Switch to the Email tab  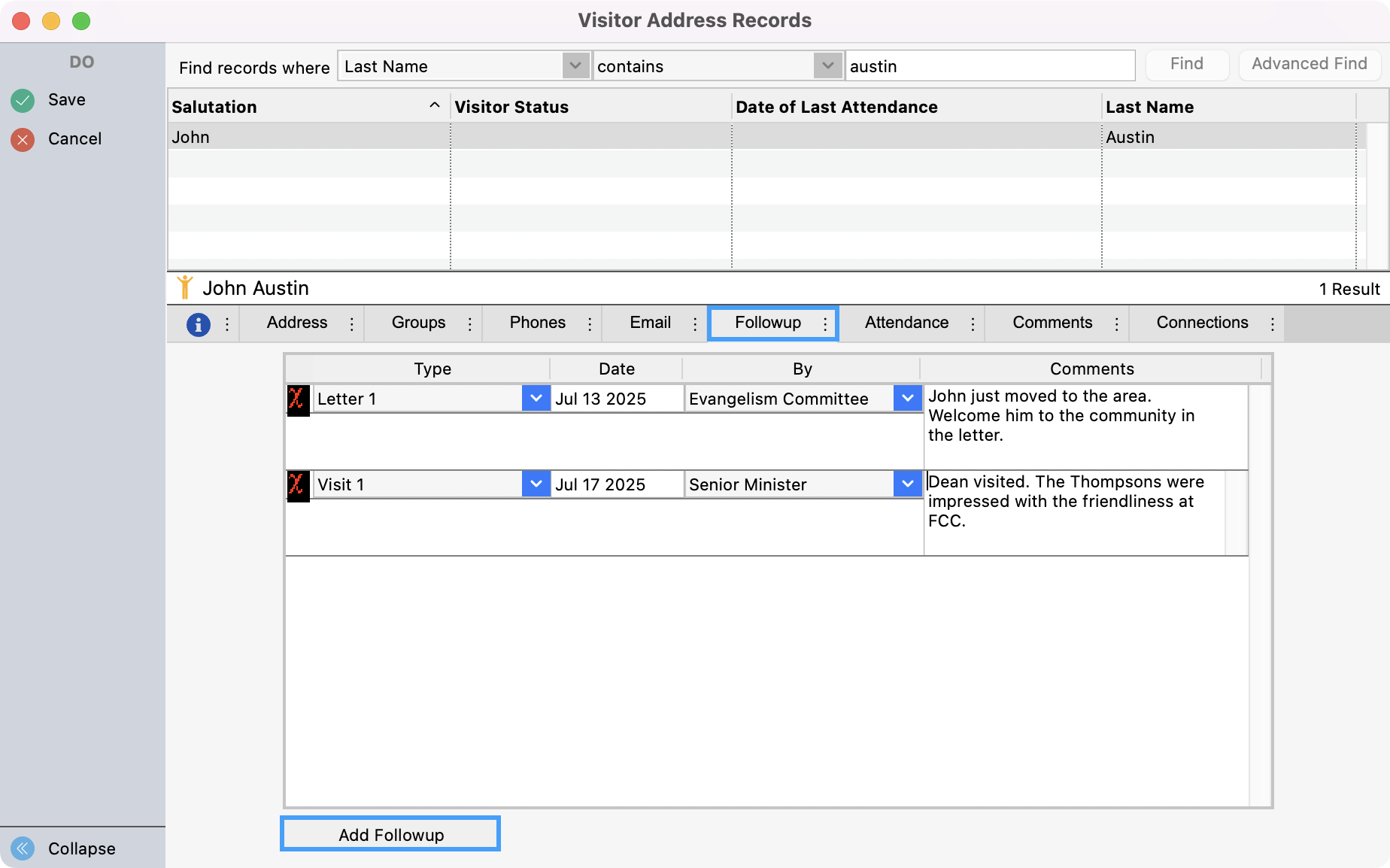coord(649,323)
